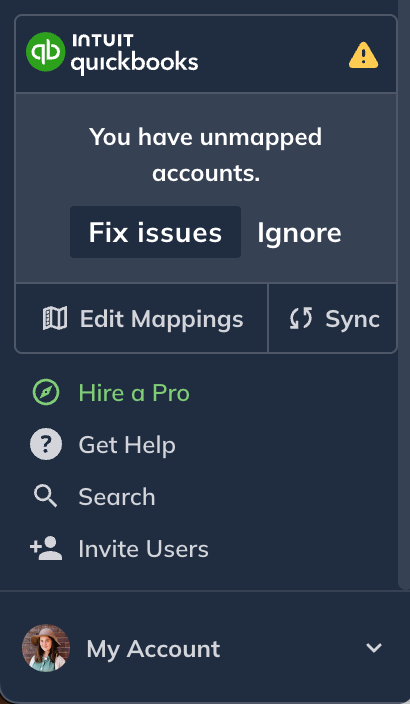Dismiss the warning with Ignore
This screenshot has width=410, height=704.
[x=299, y=233]
